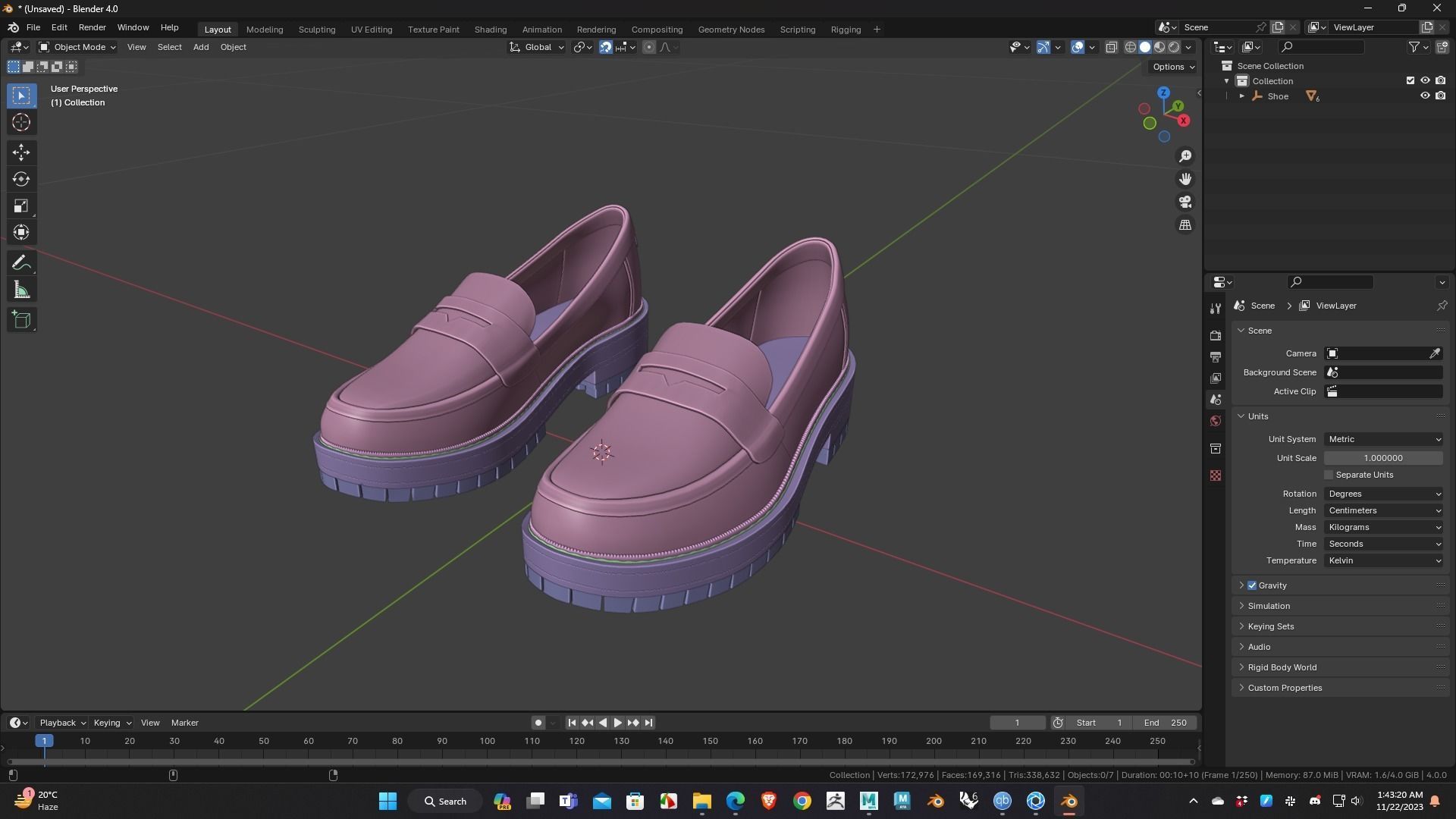
Task: Click the camera eyedropper icon
Action: click(x=1435, y=353)
